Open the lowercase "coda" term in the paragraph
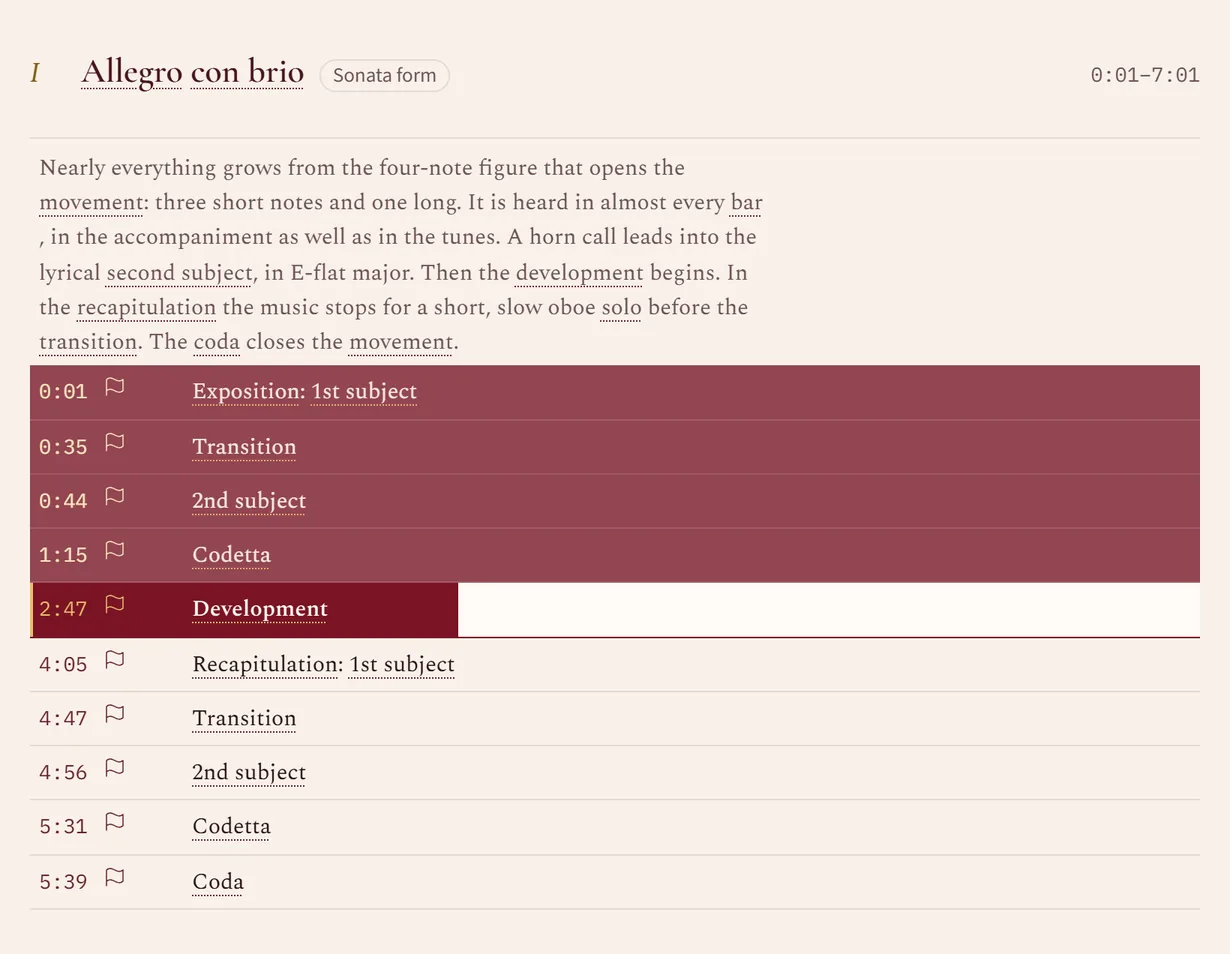 216,342
